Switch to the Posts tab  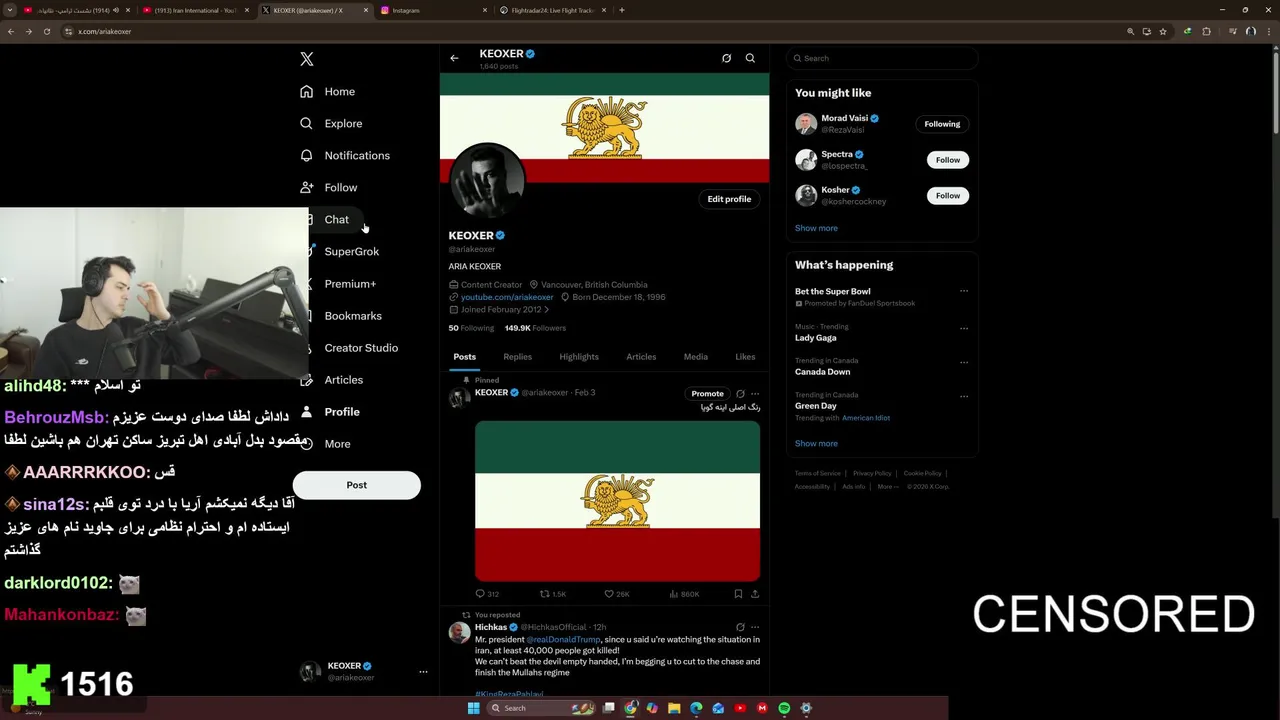point(464,357)
